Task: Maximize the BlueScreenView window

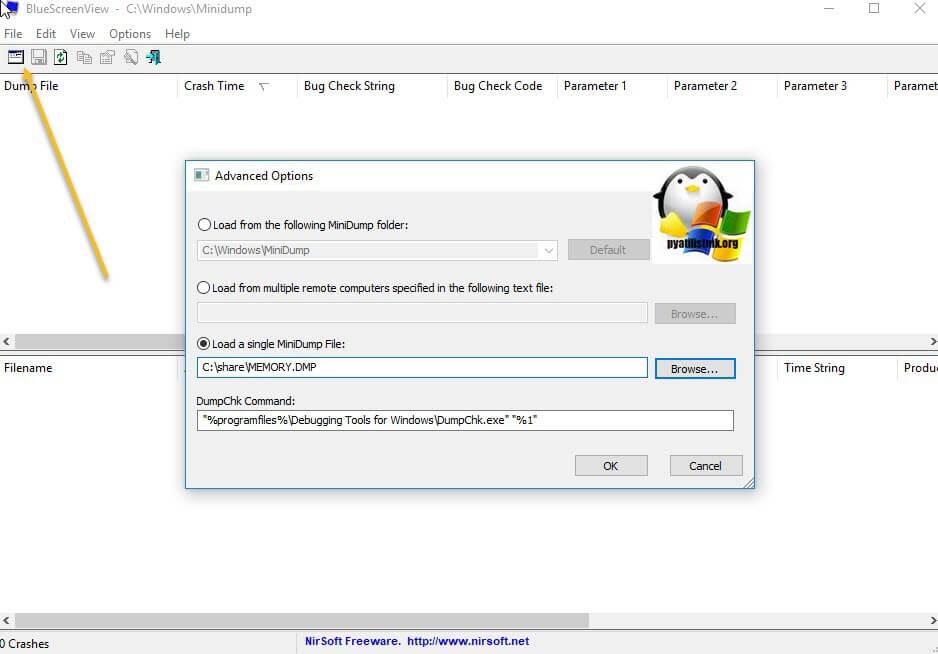Action: pyautogui.click(x=874, y=8)
